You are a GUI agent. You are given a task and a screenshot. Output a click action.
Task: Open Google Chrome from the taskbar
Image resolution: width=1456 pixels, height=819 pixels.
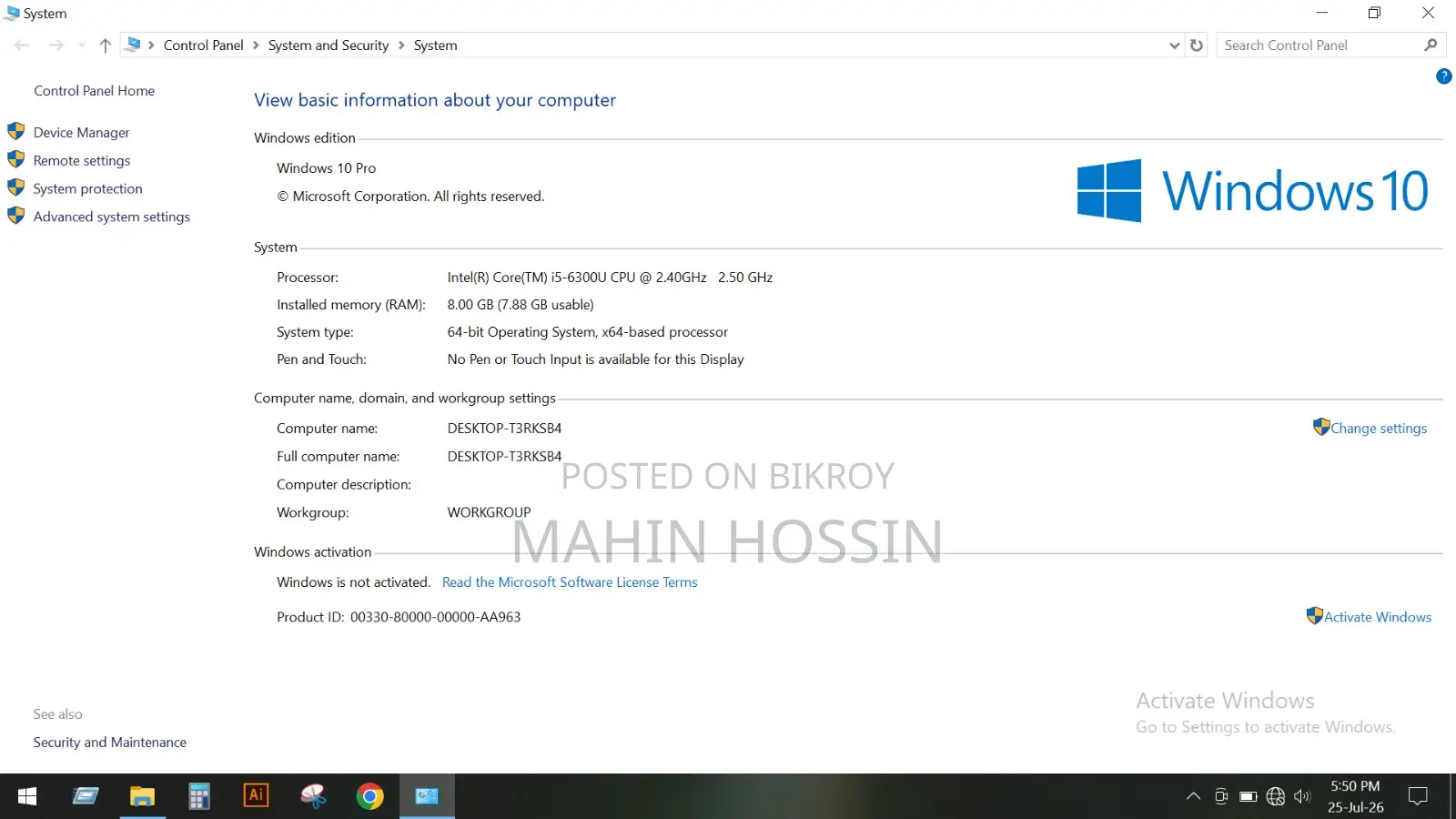[x=369, y=796]
